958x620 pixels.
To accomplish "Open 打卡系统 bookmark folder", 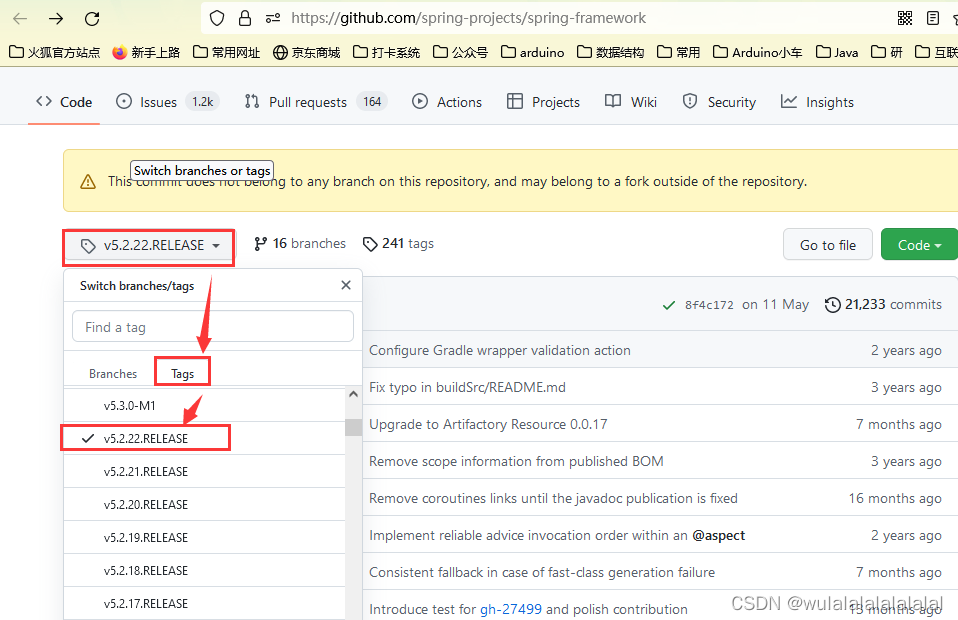I will click(387, 53).
